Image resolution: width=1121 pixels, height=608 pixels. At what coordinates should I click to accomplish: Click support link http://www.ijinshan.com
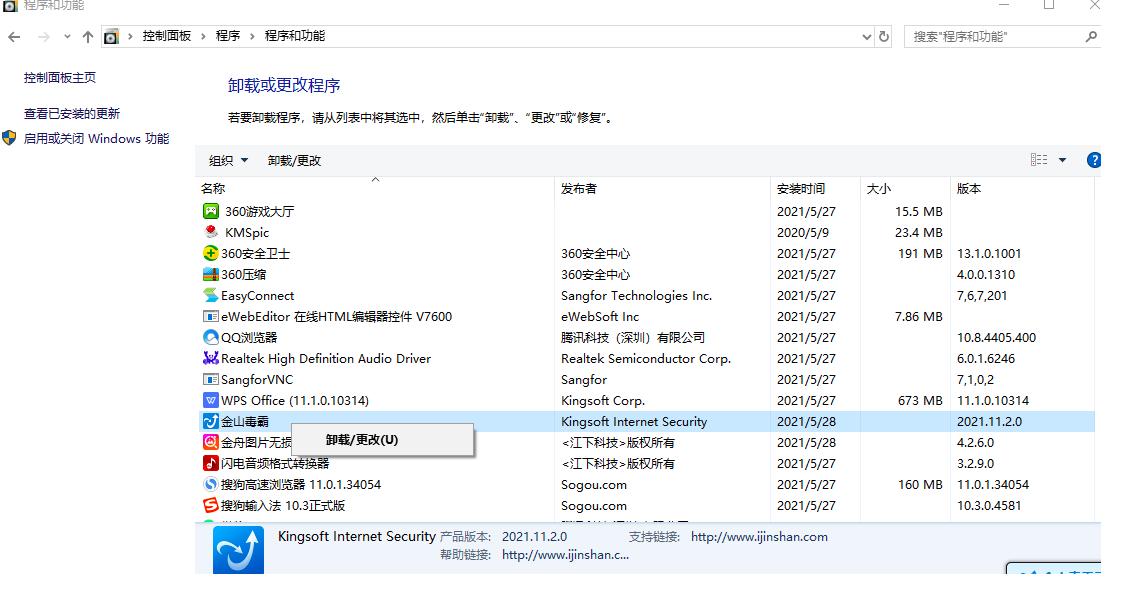point(759,536)
